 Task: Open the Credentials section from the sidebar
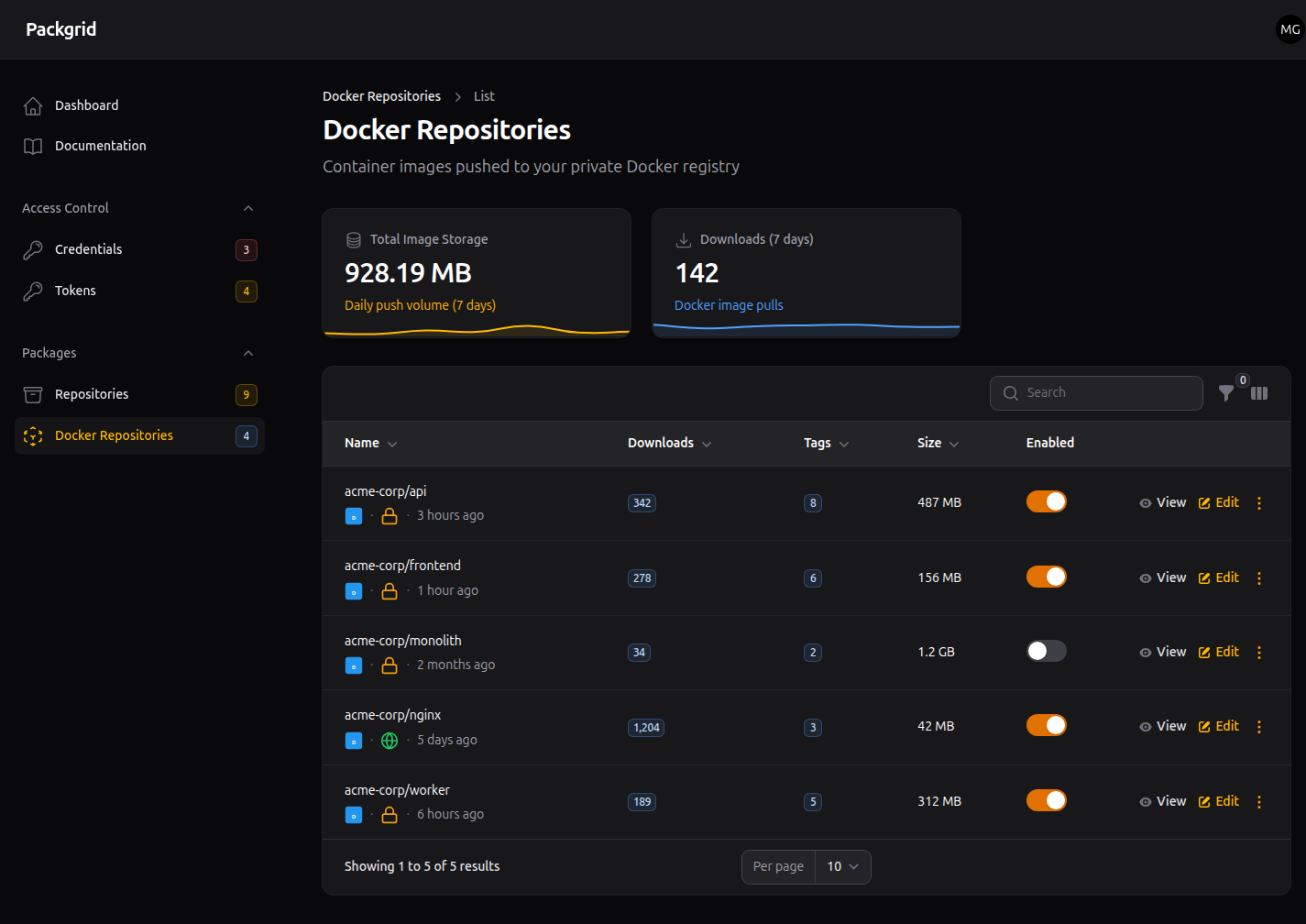point(88,248)
